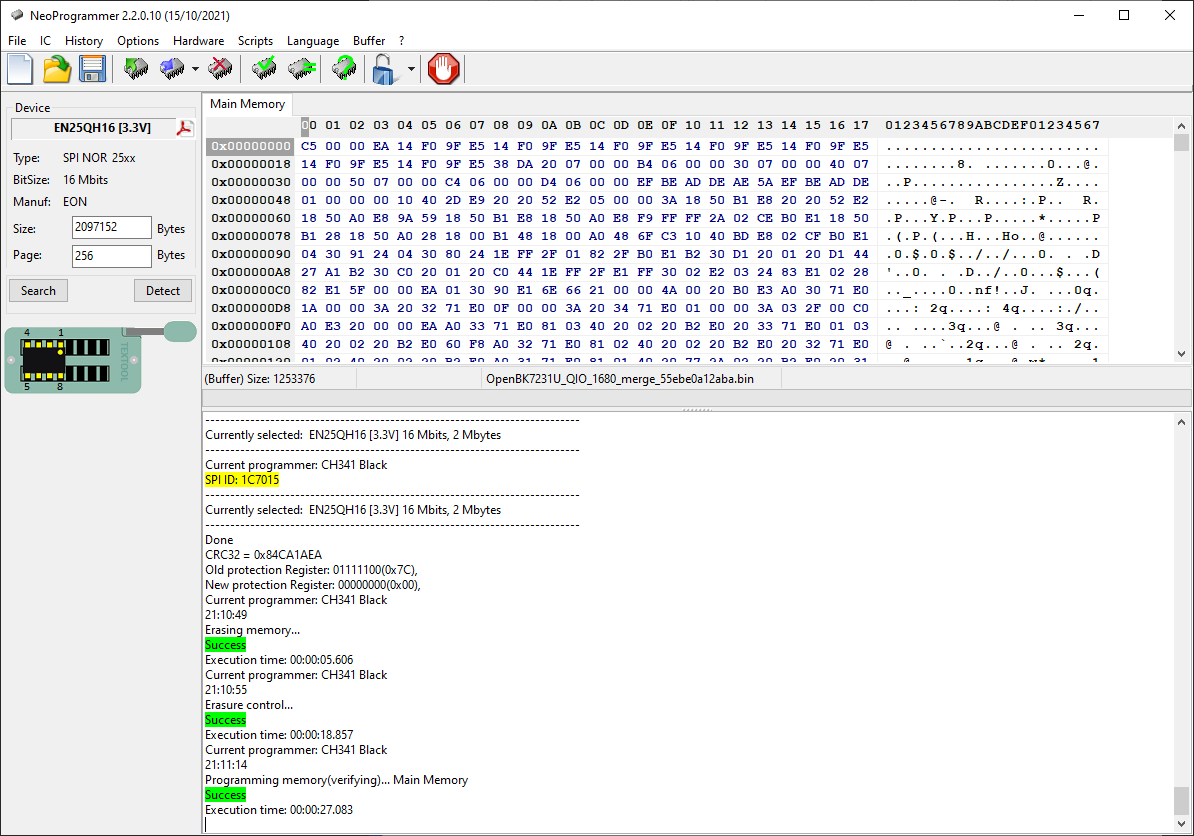Click the Search button
Viewport: 1194px width, 836px height.
(x=38, y=290)
